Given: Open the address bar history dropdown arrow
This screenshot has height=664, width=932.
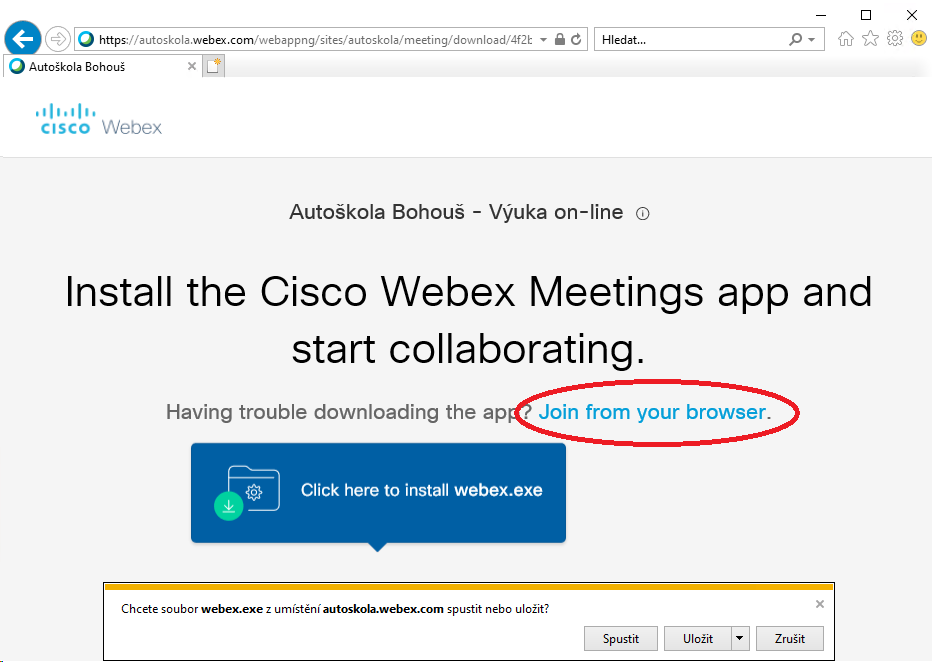Looking at the screenshot, I should (x=543, y=40).
